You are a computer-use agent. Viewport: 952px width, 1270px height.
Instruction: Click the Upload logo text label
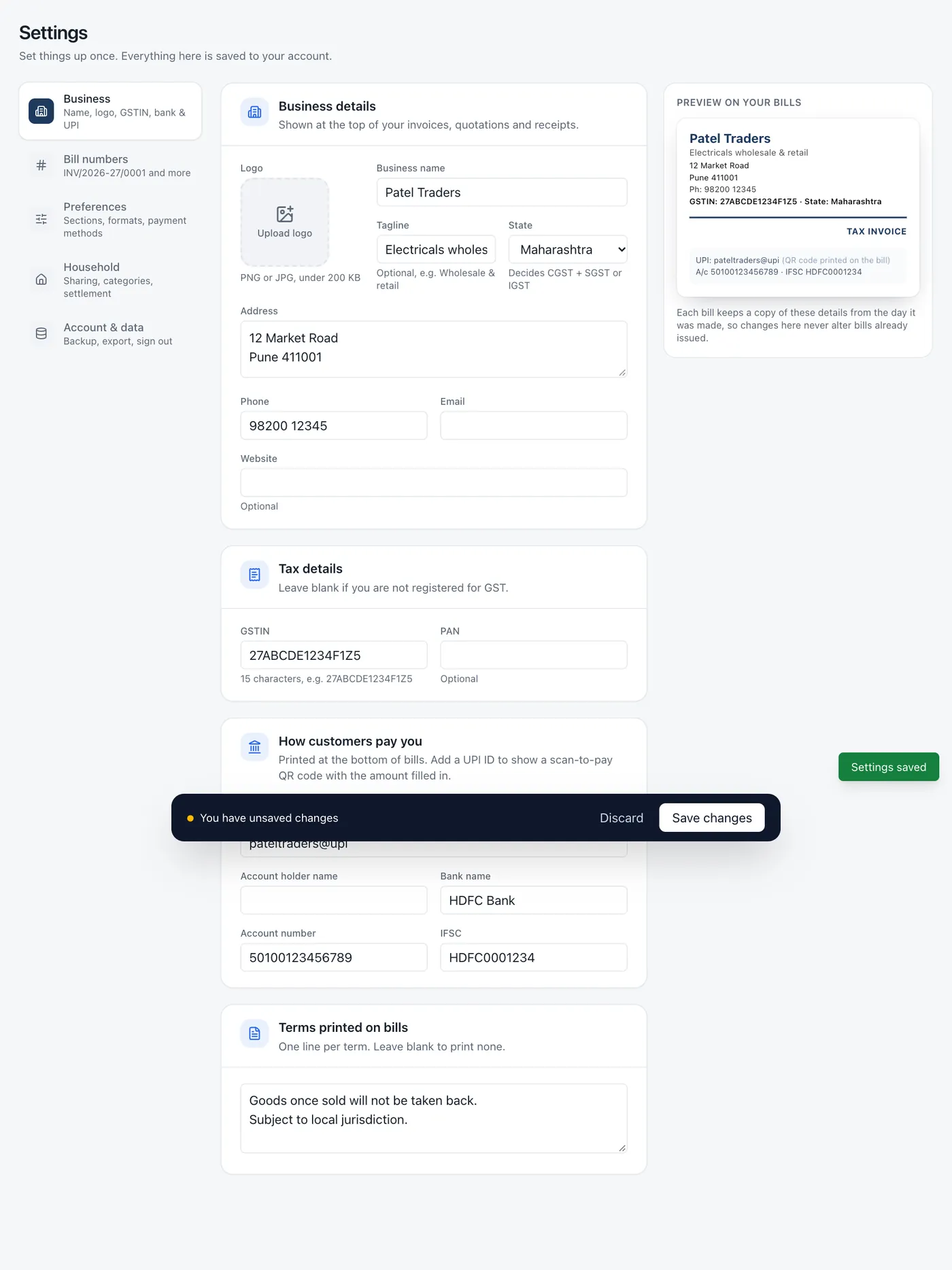tap(285, 233)
